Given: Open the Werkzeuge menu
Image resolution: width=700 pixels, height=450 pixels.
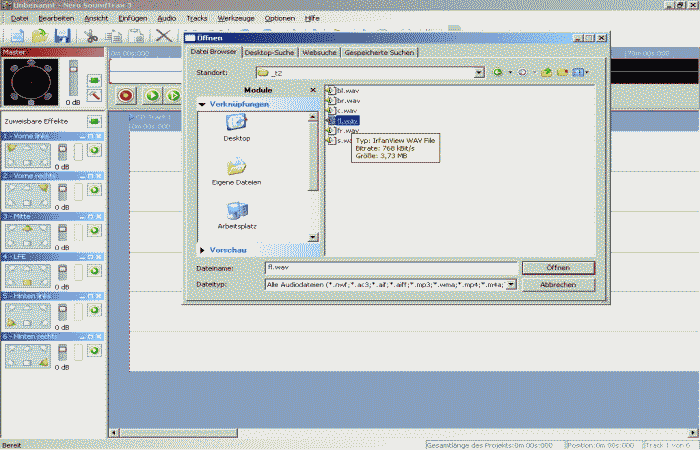Looking at the screenshot, I should (235, 18).
